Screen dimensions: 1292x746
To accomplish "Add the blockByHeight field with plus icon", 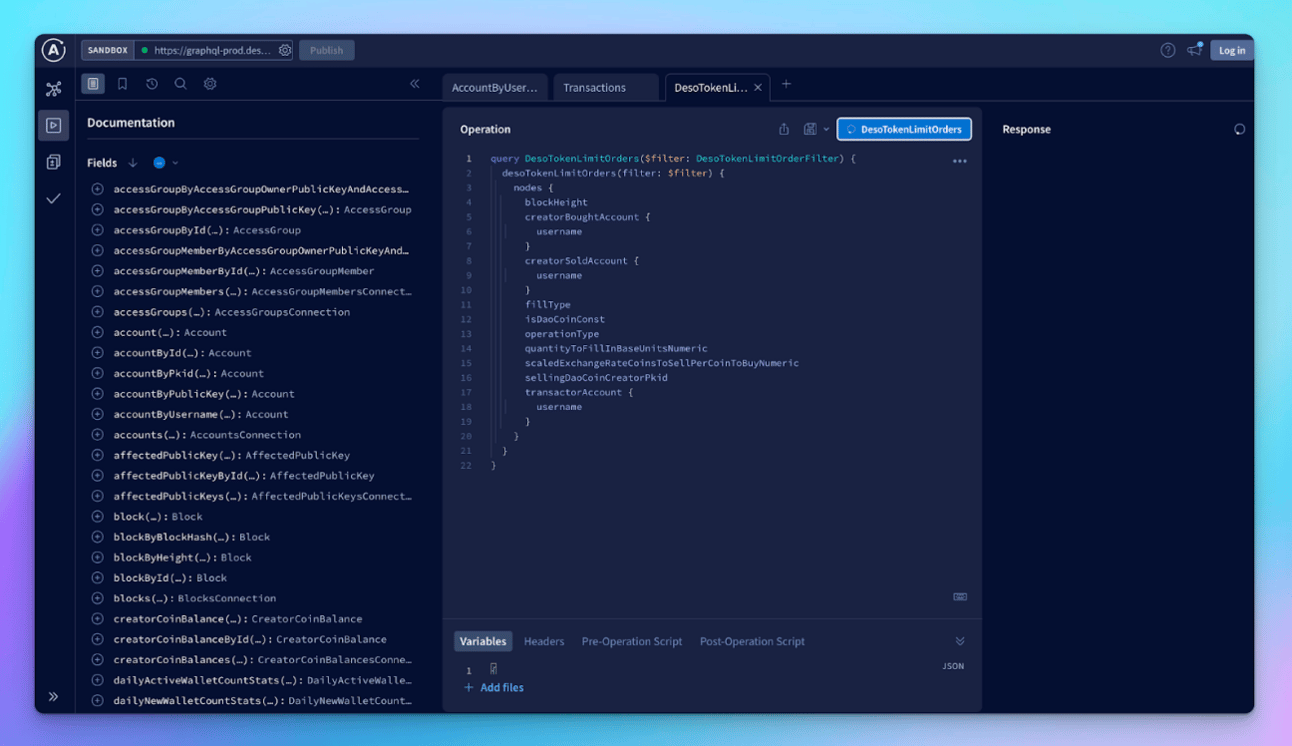I will 97,557.
